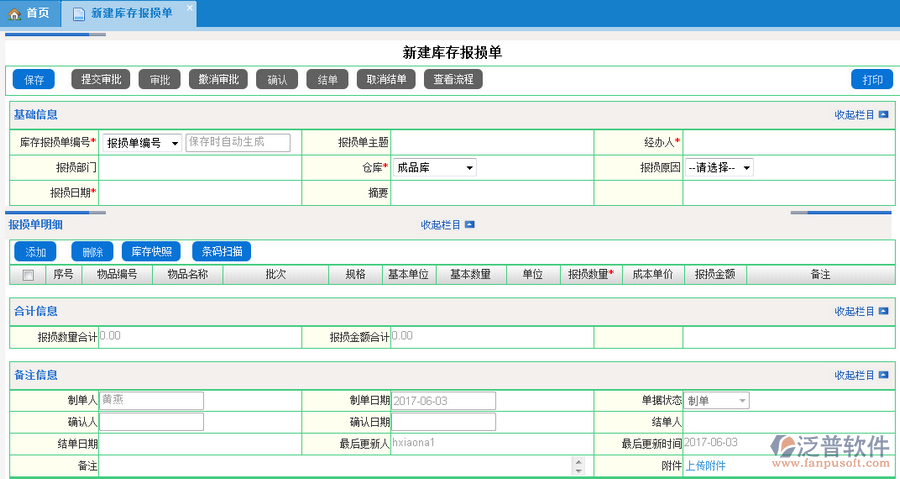Image resolution: width=900 pixels, height=479 pixels.
Task: Select the 新建库存报损单 tab
Action: coord(130,14)
